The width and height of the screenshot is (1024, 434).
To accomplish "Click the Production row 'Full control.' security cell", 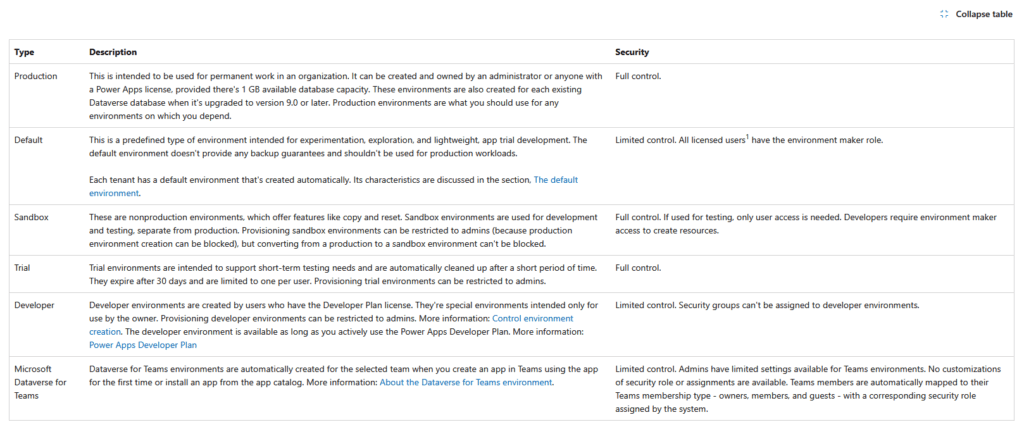I will coord(638,76).
